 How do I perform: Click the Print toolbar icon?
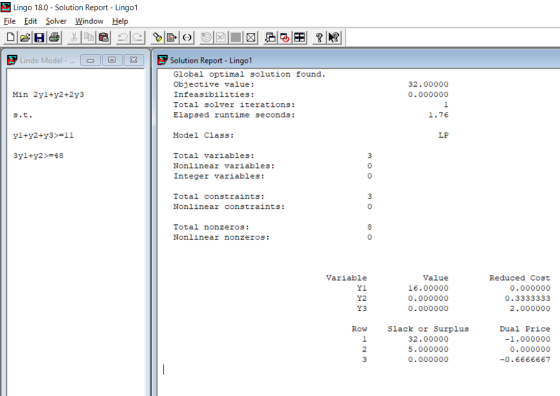tap(54, 37)
